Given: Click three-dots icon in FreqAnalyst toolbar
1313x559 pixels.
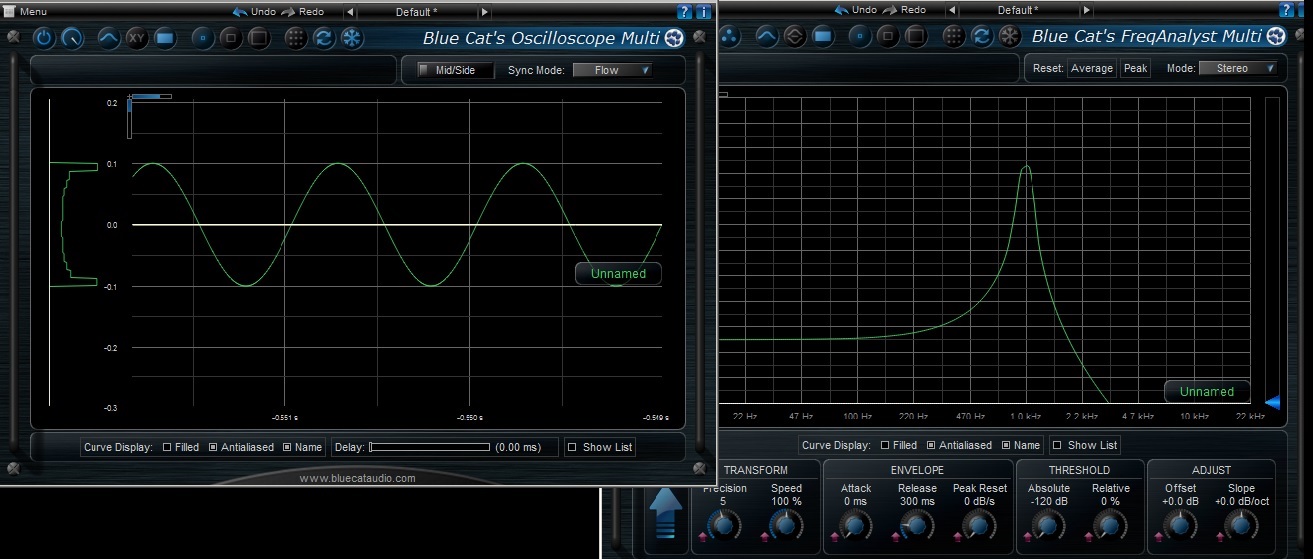Looking at the screenshot, I should tap(730, 37).
